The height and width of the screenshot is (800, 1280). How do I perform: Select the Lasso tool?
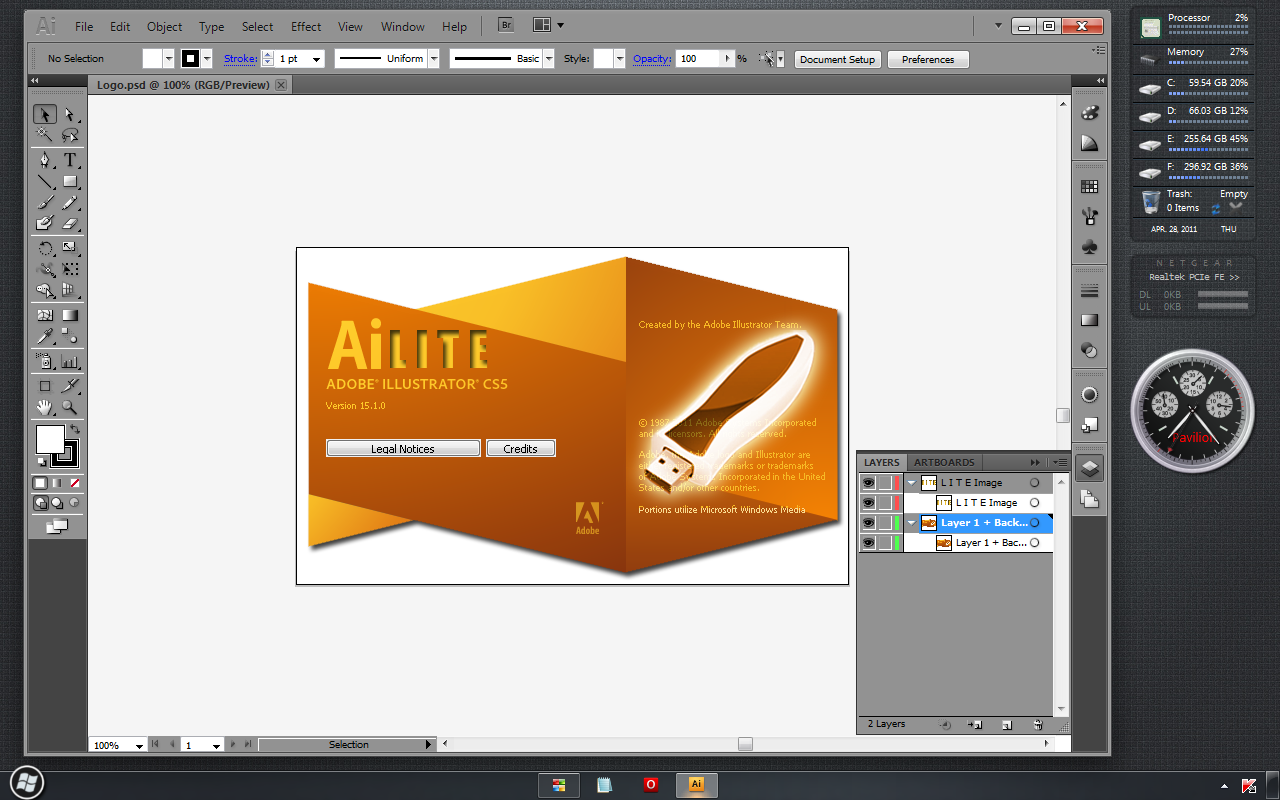(x=70, y=135)
